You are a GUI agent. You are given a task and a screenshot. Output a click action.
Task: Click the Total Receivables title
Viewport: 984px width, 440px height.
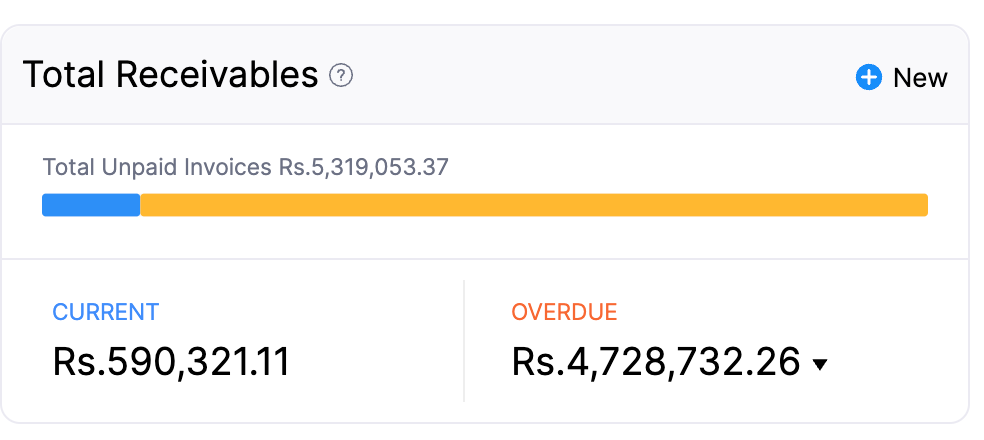(x=170, y=75)
